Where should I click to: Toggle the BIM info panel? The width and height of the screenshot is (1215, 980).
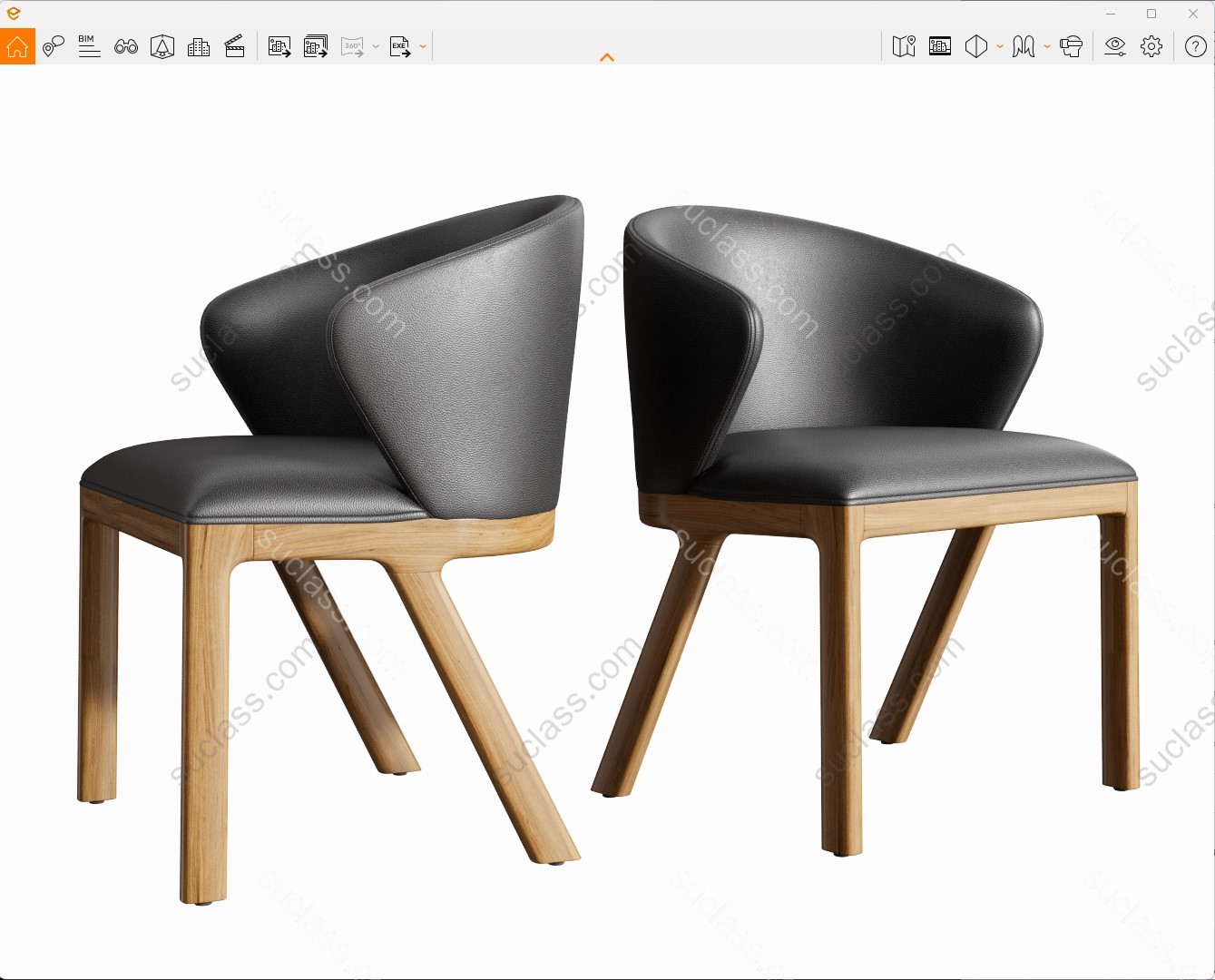89,46
